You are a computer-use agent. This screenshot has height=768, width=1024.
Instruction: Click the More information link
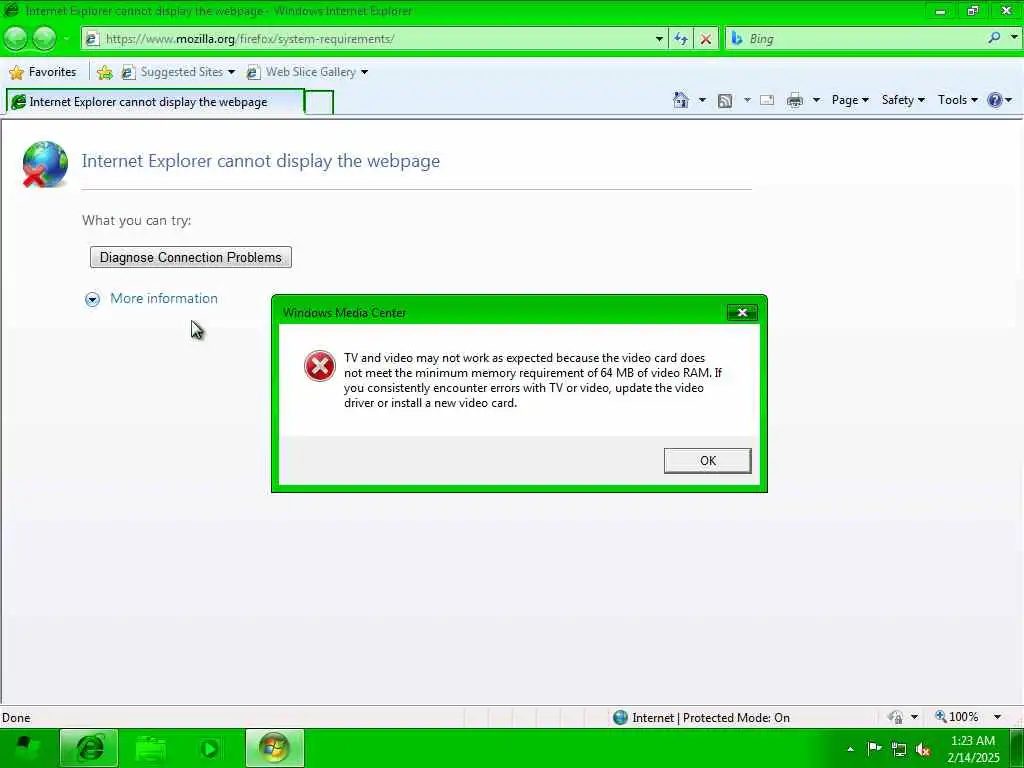pyautogui.click(x=164, y=298)
